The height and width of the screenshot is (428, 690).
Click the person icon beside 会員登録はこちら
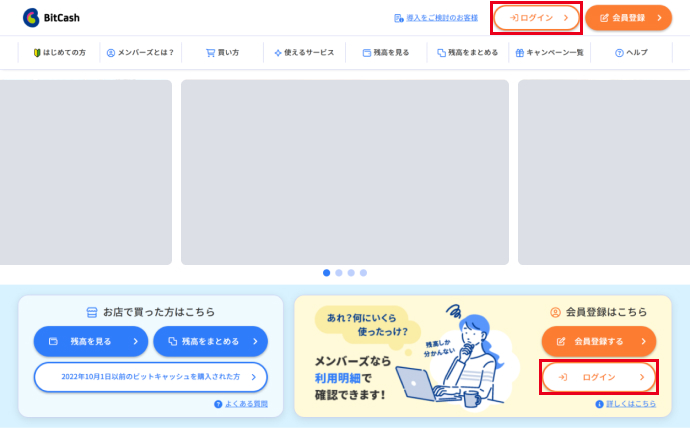click(555, 312)
